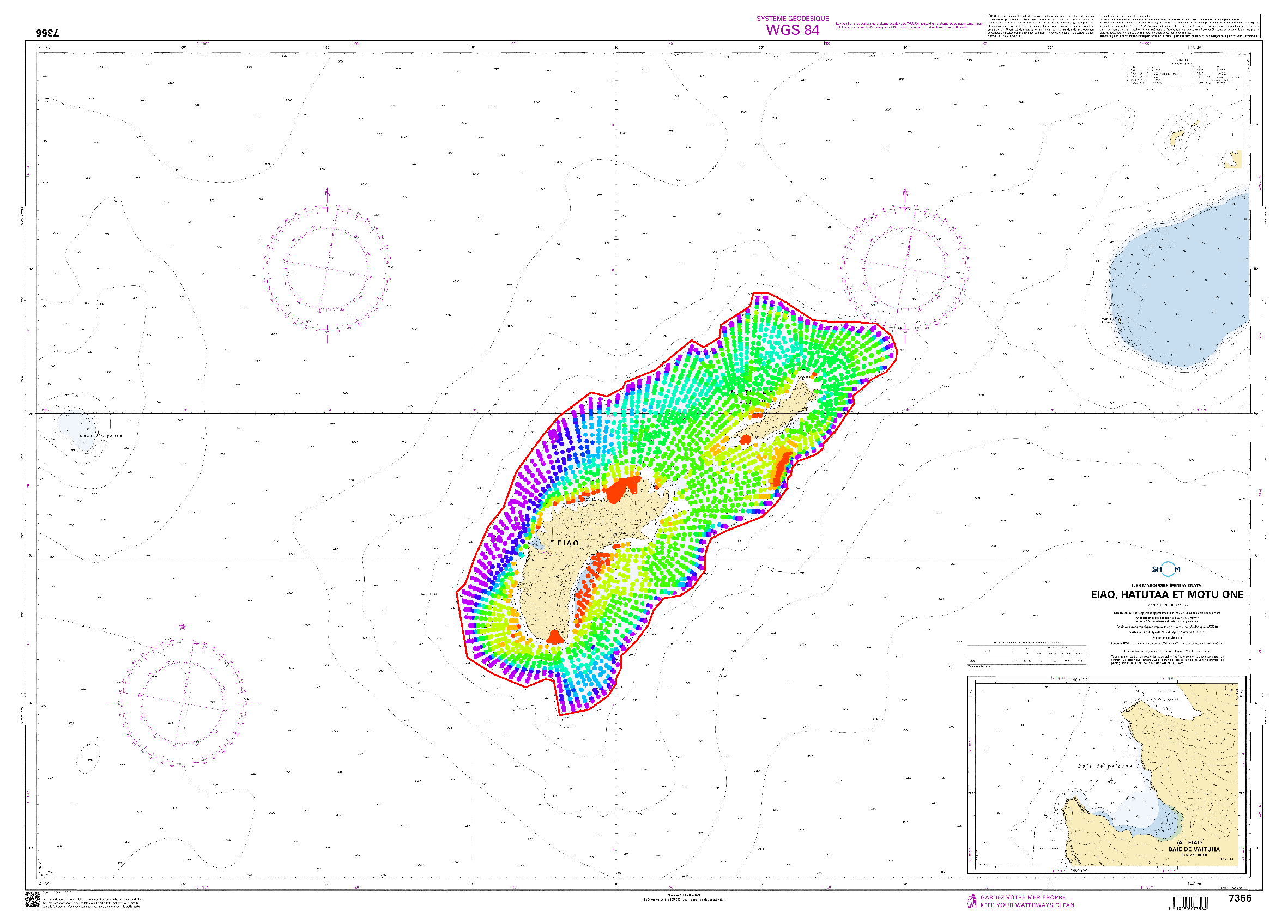Click the compass rose north of Hatutaa
1288x924 pixels.
point(905,268)
